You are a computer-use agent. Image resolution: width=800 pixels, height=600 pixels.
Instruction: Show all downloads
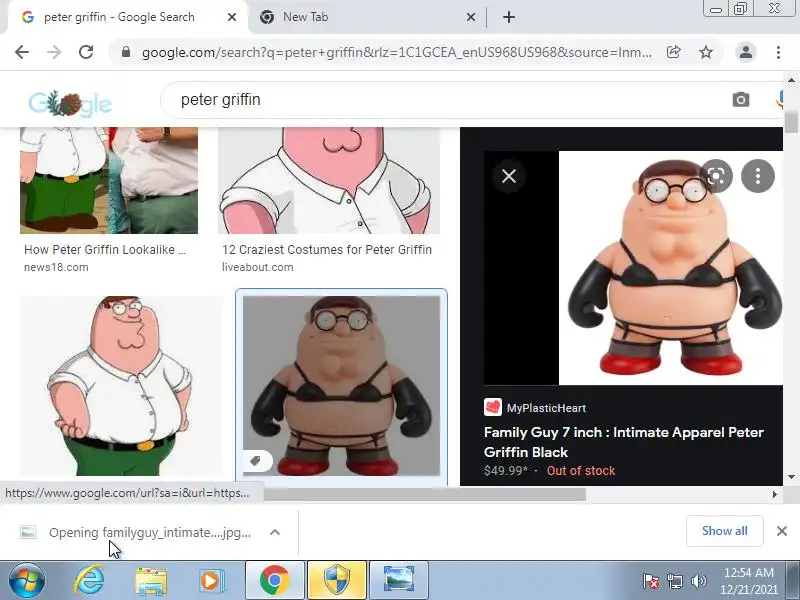tap(724, 531)
